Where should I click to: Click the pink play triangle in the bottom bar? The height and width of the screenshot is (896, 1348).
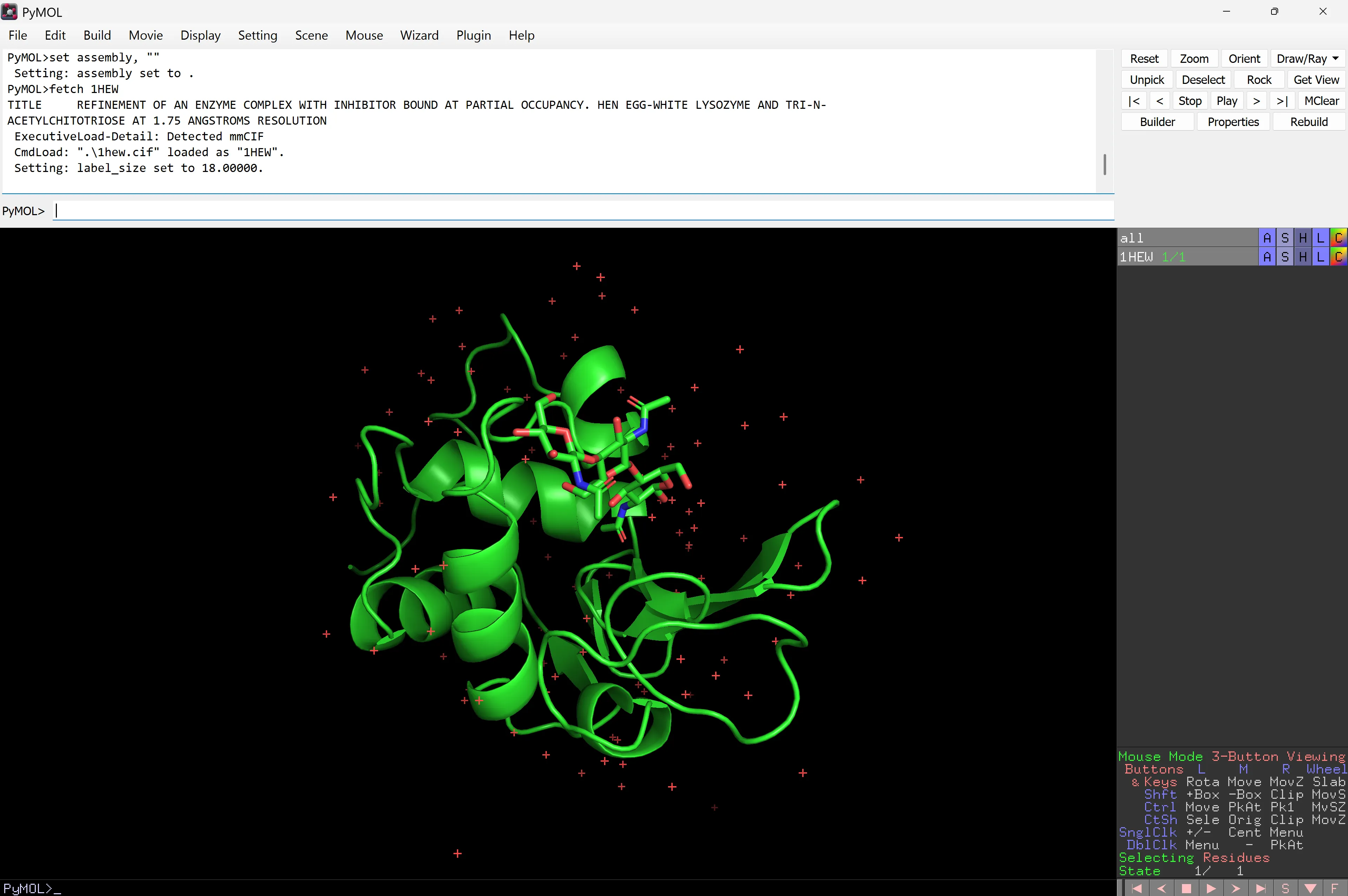[x=1211, y=889]
